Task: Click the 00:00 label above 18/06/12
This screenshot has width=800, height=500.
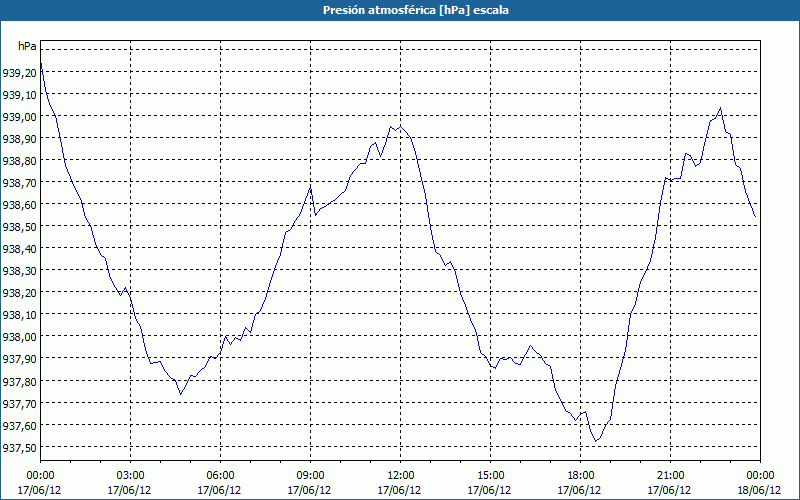Action: tap(760, 476)
